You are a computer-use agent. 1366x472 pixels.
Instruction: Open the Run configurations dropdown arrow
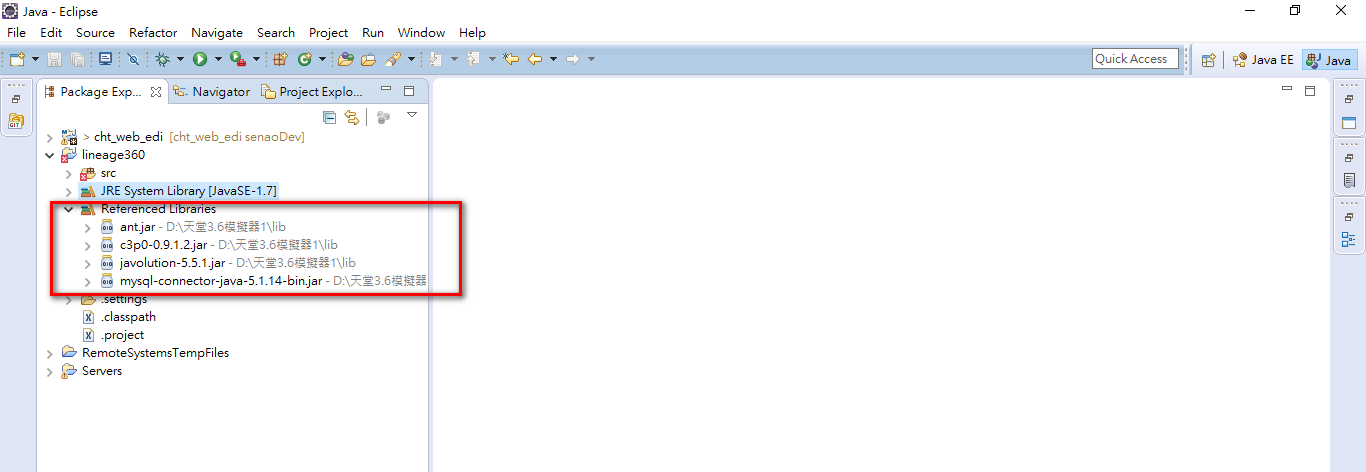[218, 59]
